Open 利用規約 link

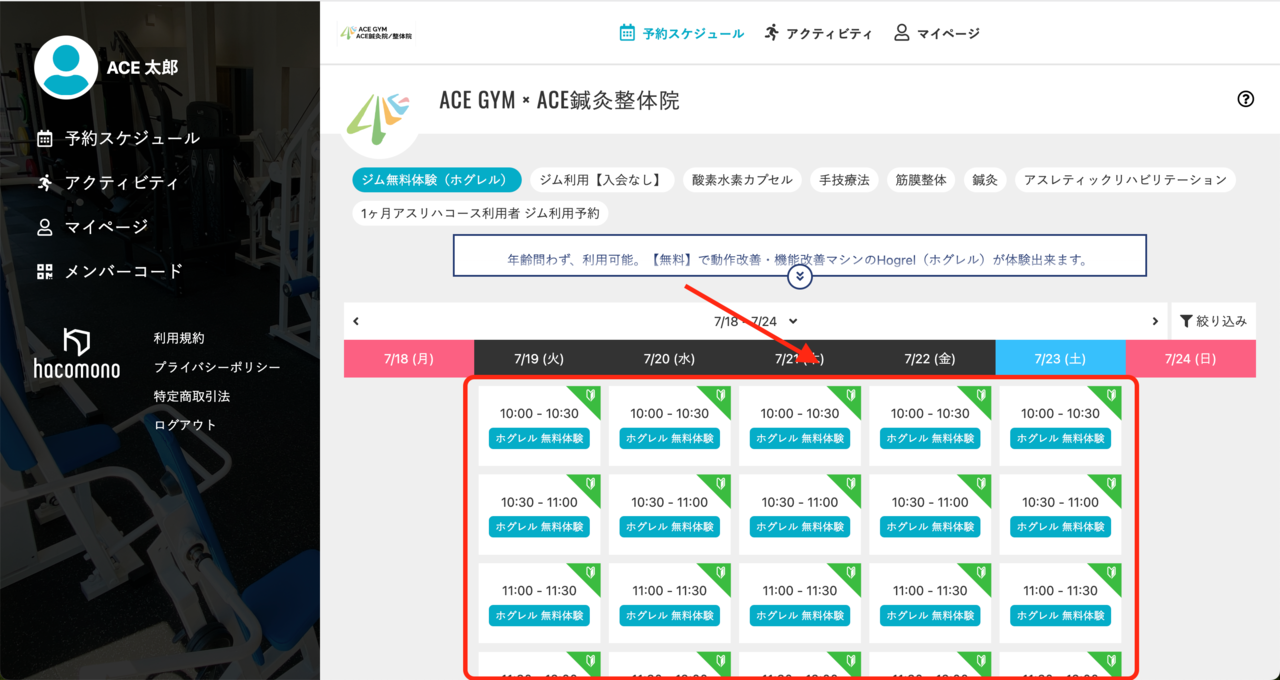[179, 338]
